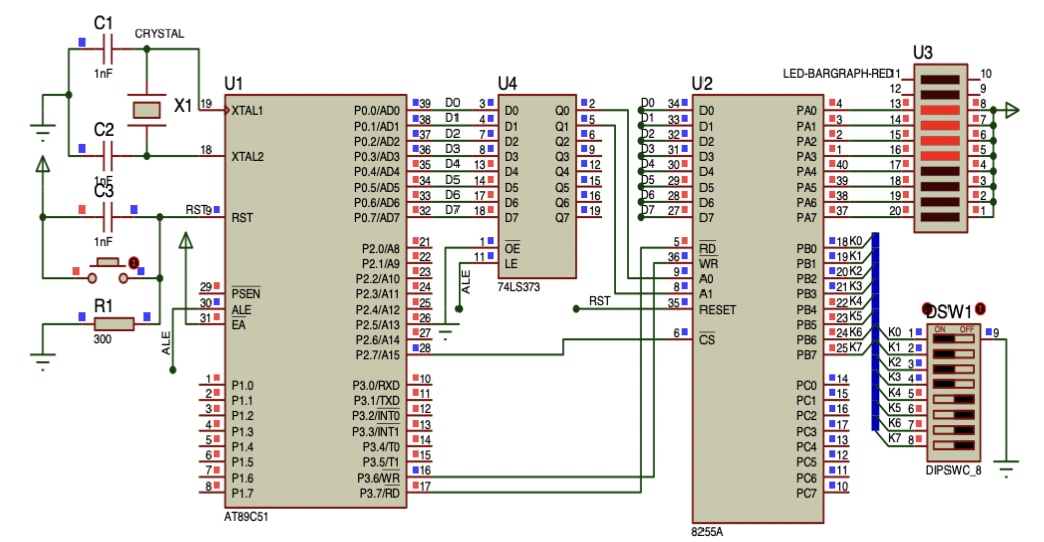1044x542 pixels.
Task: Click the P0.0/AD0 pin label
Action: point(377,111)
